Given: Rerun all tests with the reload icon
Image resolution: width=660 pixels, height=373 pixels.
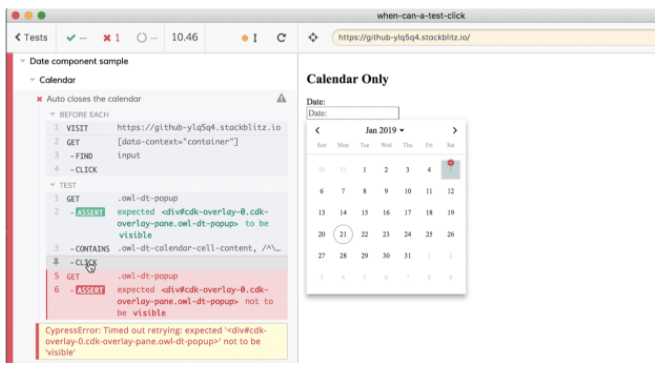Looking at the screenshot, I should (281, 38).
